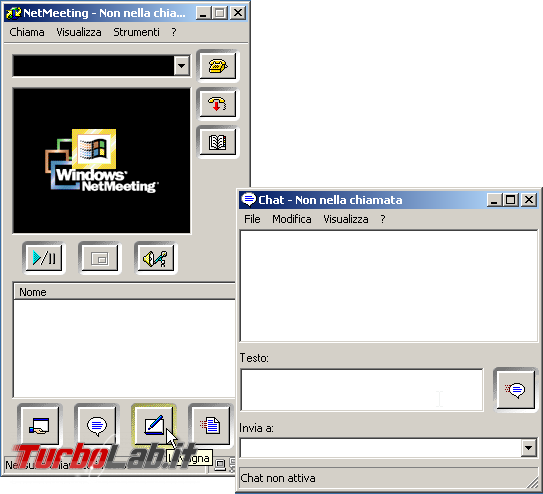
Task: Toggle picture-in-picture video button
Action: tap(100, 258)
